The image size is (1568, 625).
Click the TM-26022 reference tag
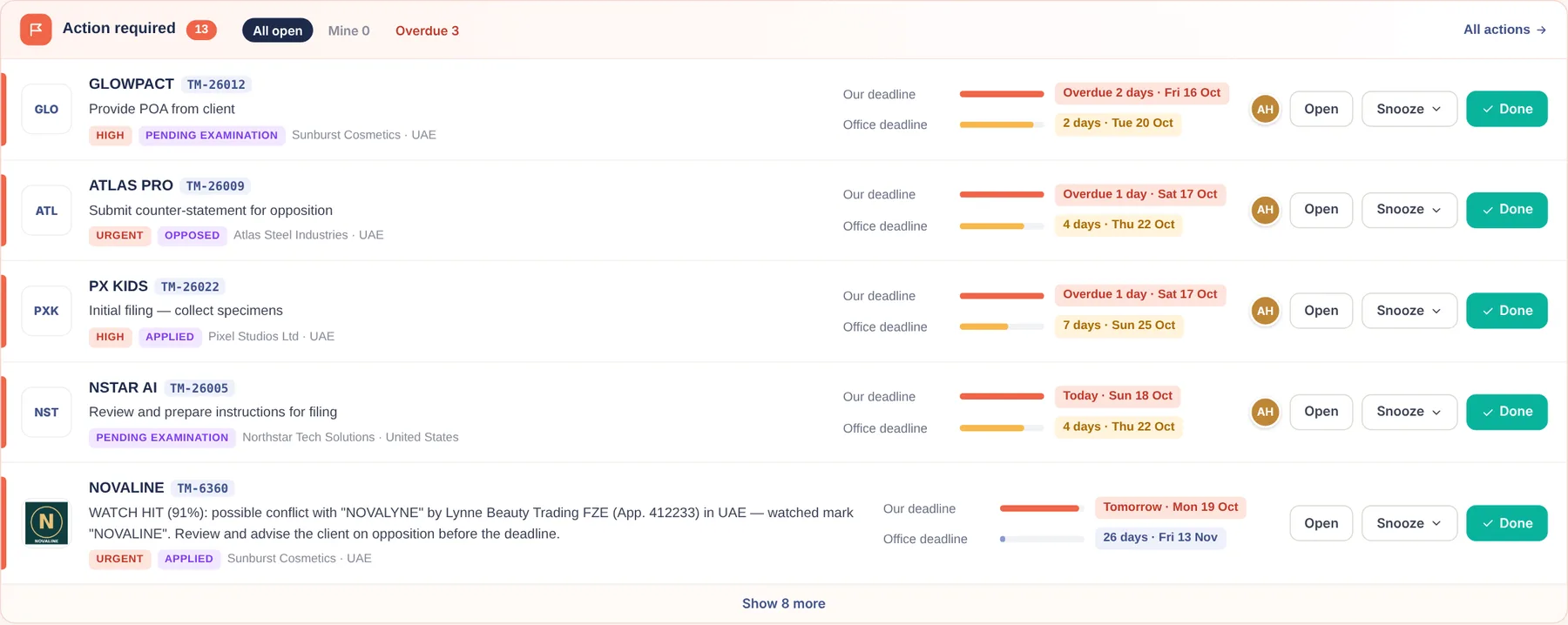coord(190,286)
